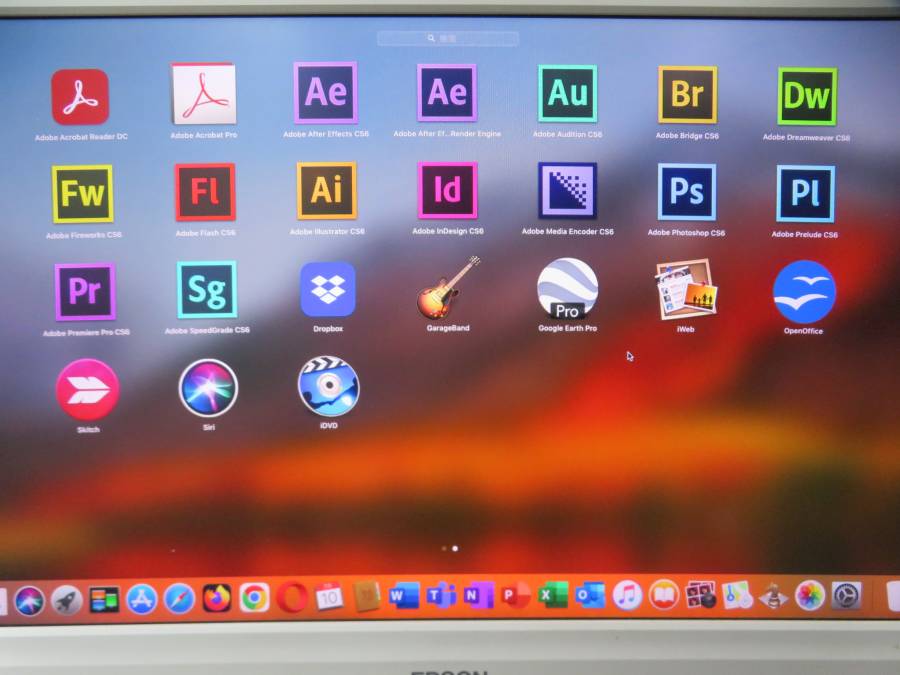This screenshot has width=900, height=675.
Task: Launch the iDVD app
Action: tap(329, 386)
